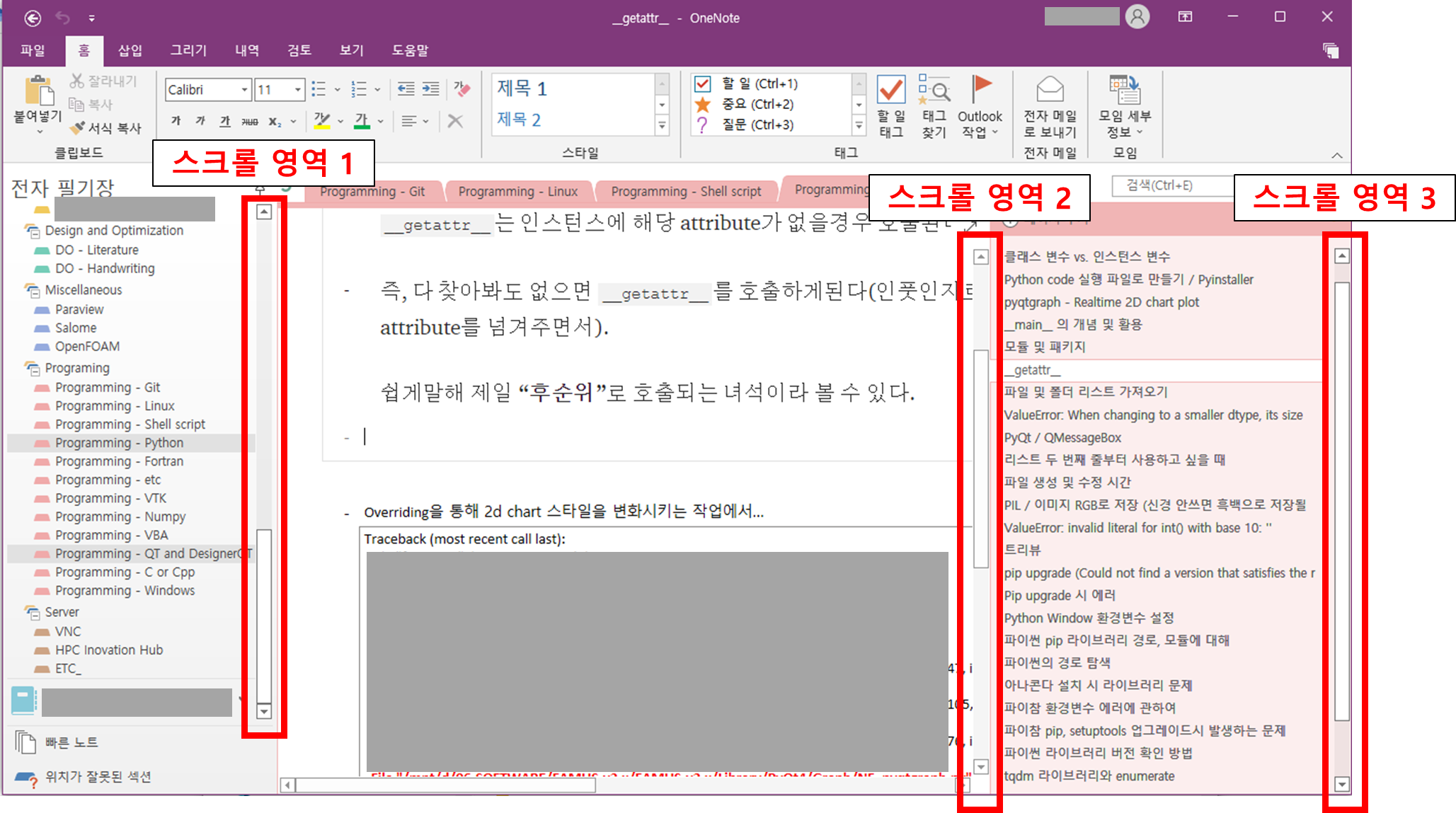Click the clear formatting eraser icon

tap(462, 89)
